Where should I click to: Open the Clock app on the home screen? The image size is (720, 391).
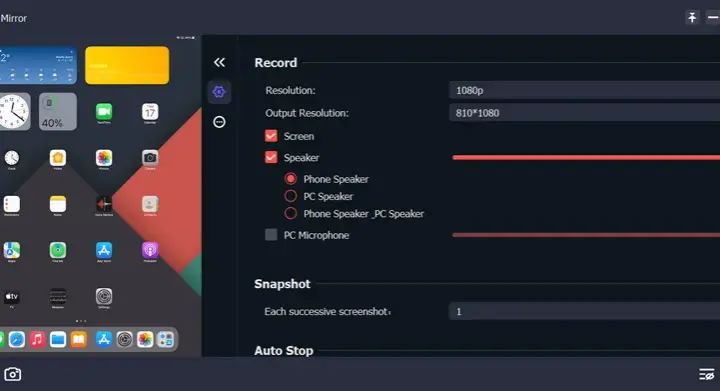coord(11,158)
